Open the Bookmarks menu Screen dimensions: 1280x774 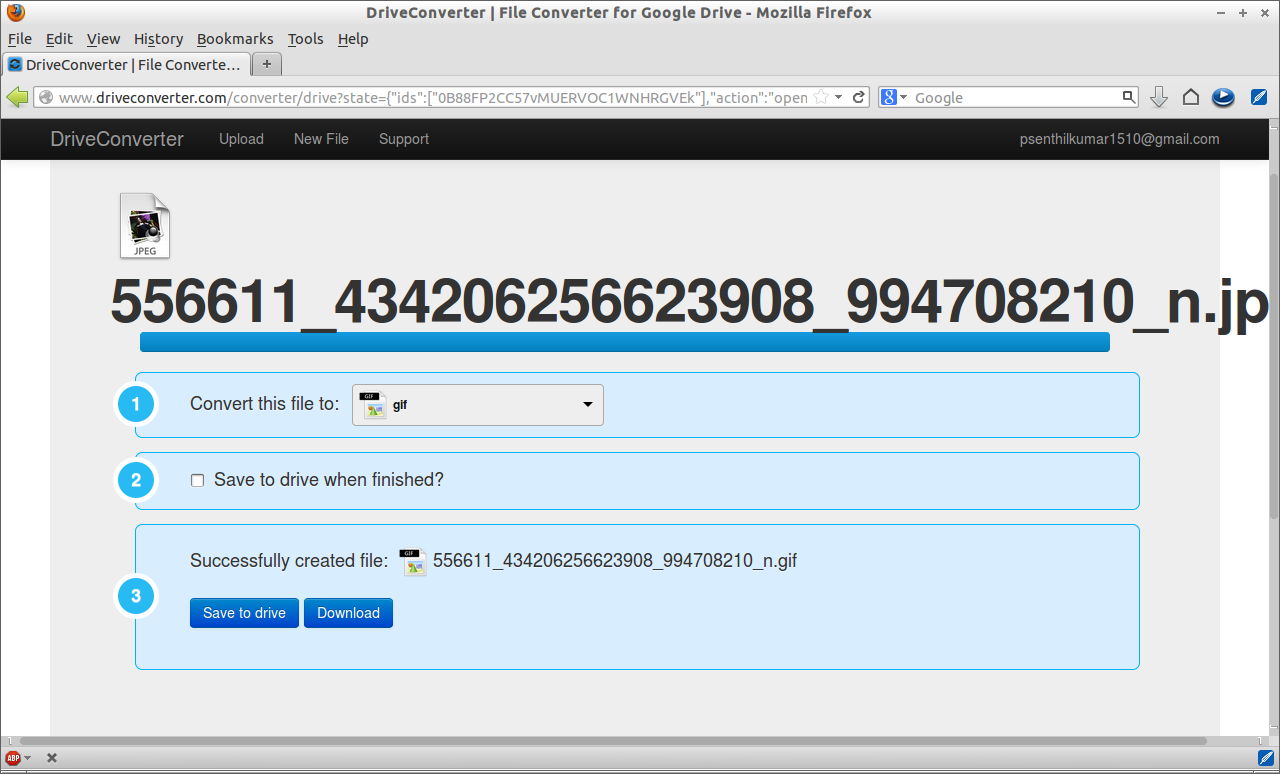235,39
